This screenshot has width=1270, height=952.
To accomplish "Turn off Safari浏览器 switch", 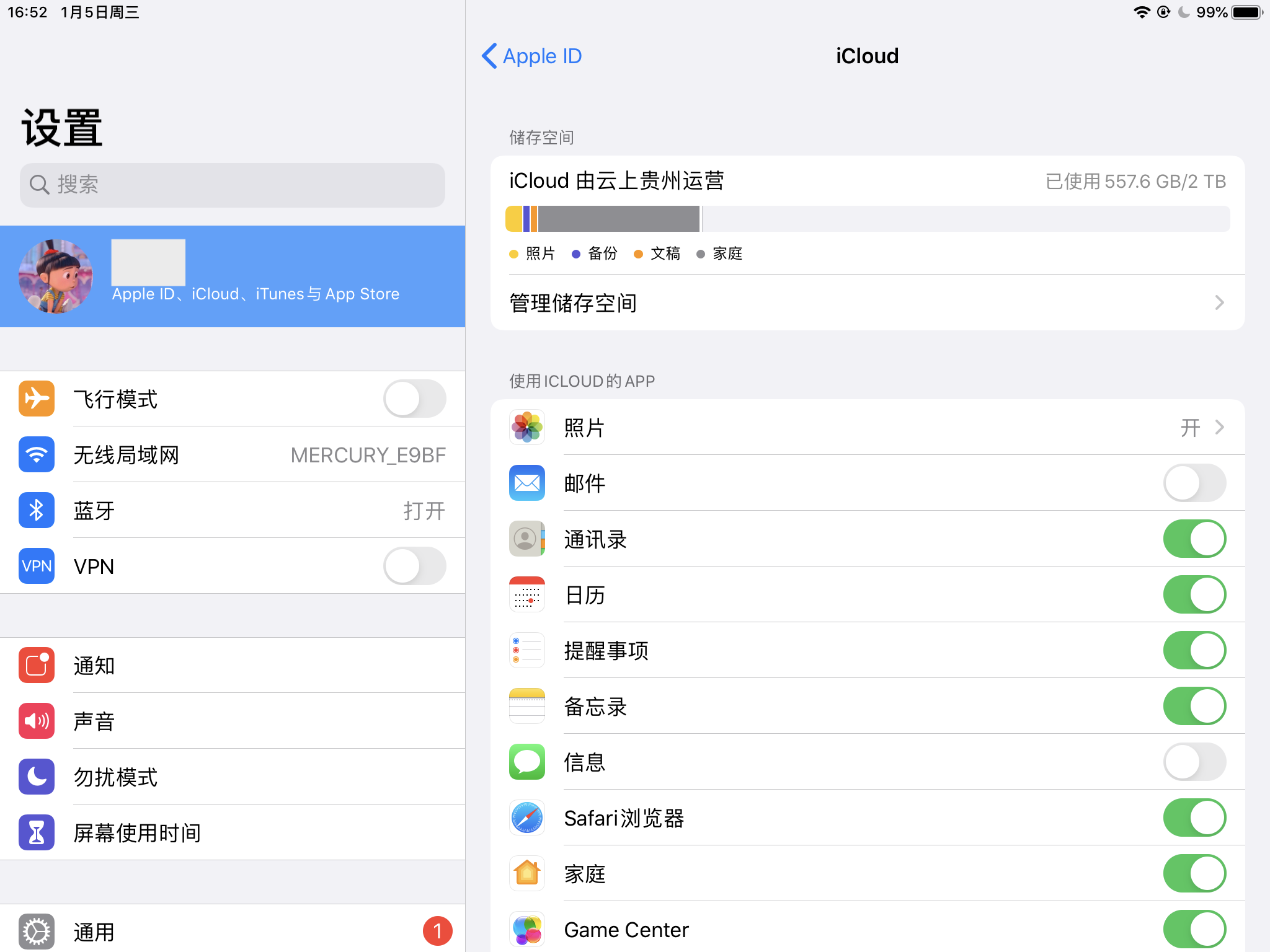I will pos(1194,818).
